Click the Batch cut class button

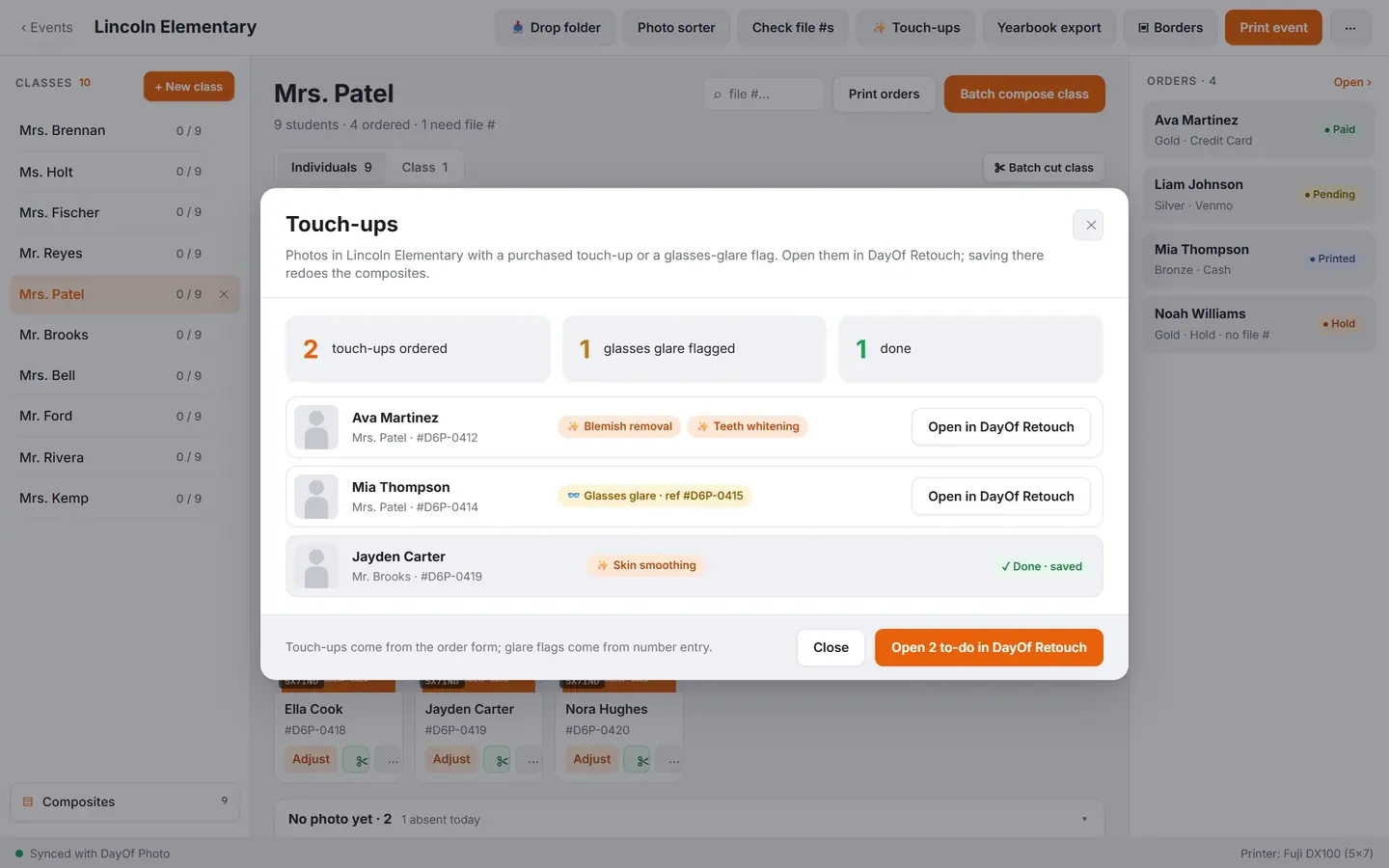coord(1044,168)
